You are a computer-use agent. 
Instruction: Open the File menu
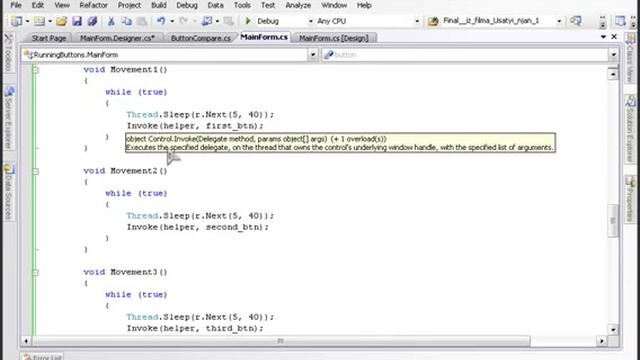(x=16, y=5)
